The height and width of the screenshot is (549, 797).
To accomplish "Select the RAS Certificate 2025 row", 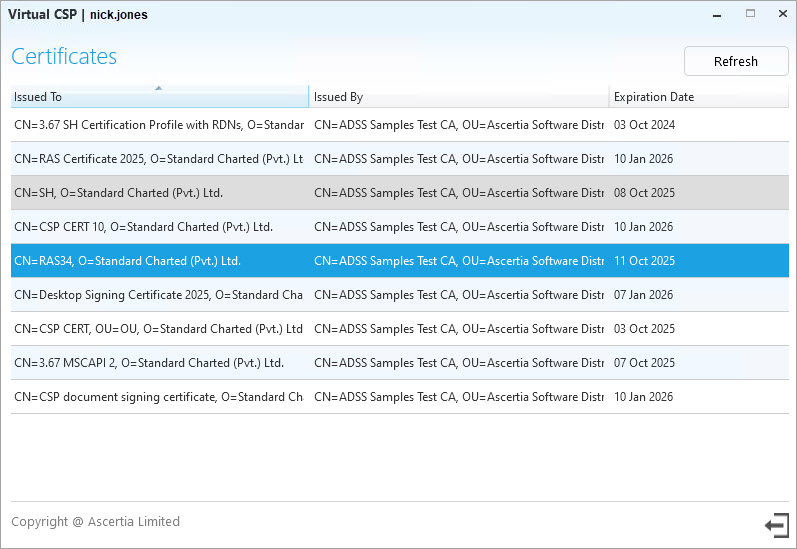I will coord(158,159).
